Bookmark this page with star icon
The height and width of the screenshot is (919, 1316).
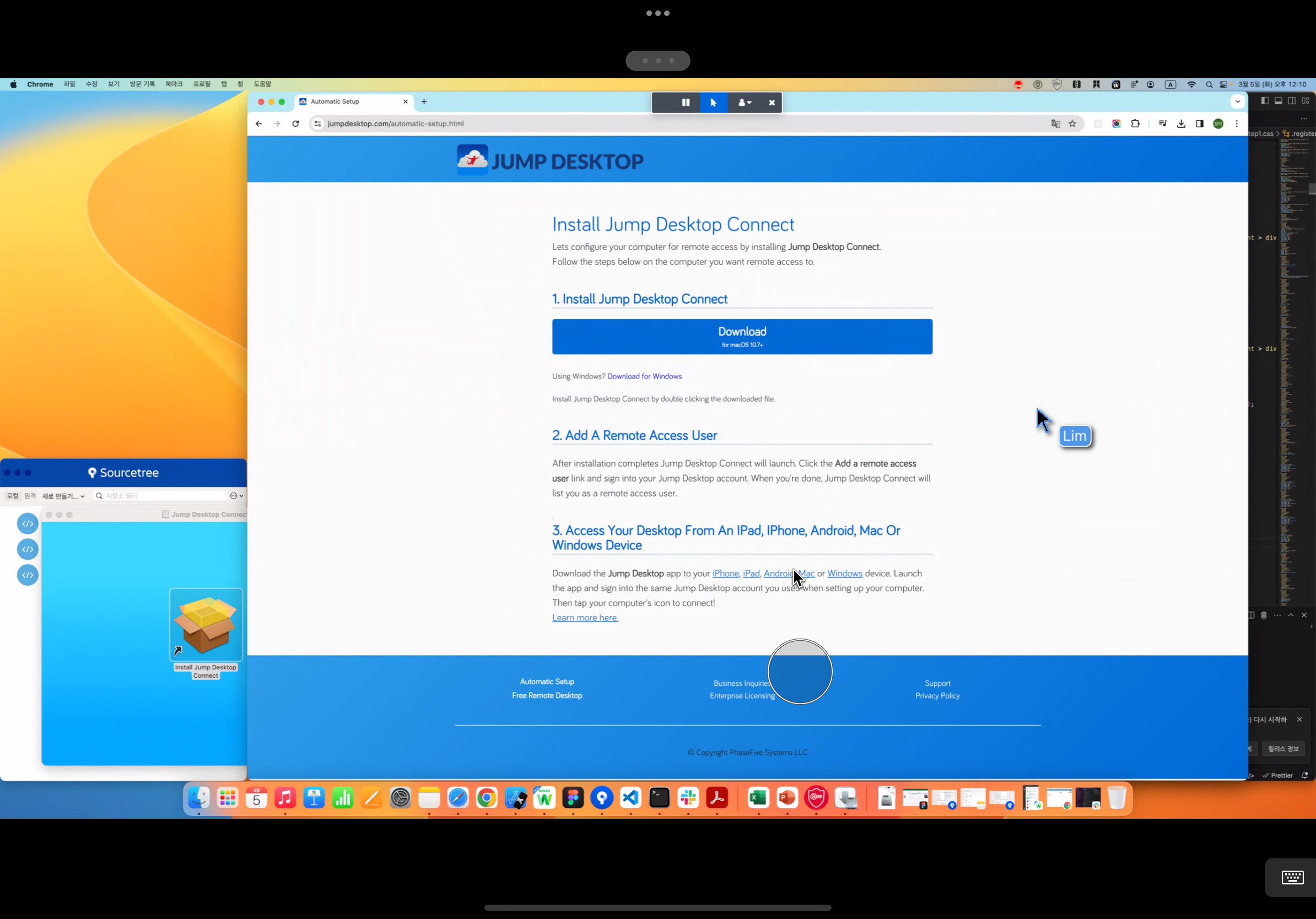click(x=1072, y=124)
